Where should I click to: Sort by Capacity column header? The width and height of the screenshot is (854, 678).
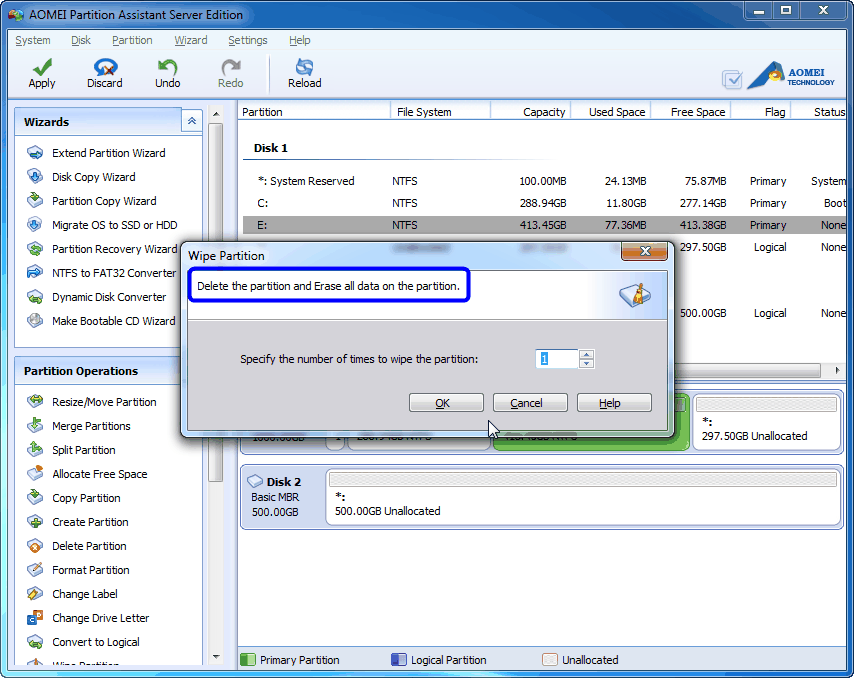pyautogui.click(x=530, y=112)
